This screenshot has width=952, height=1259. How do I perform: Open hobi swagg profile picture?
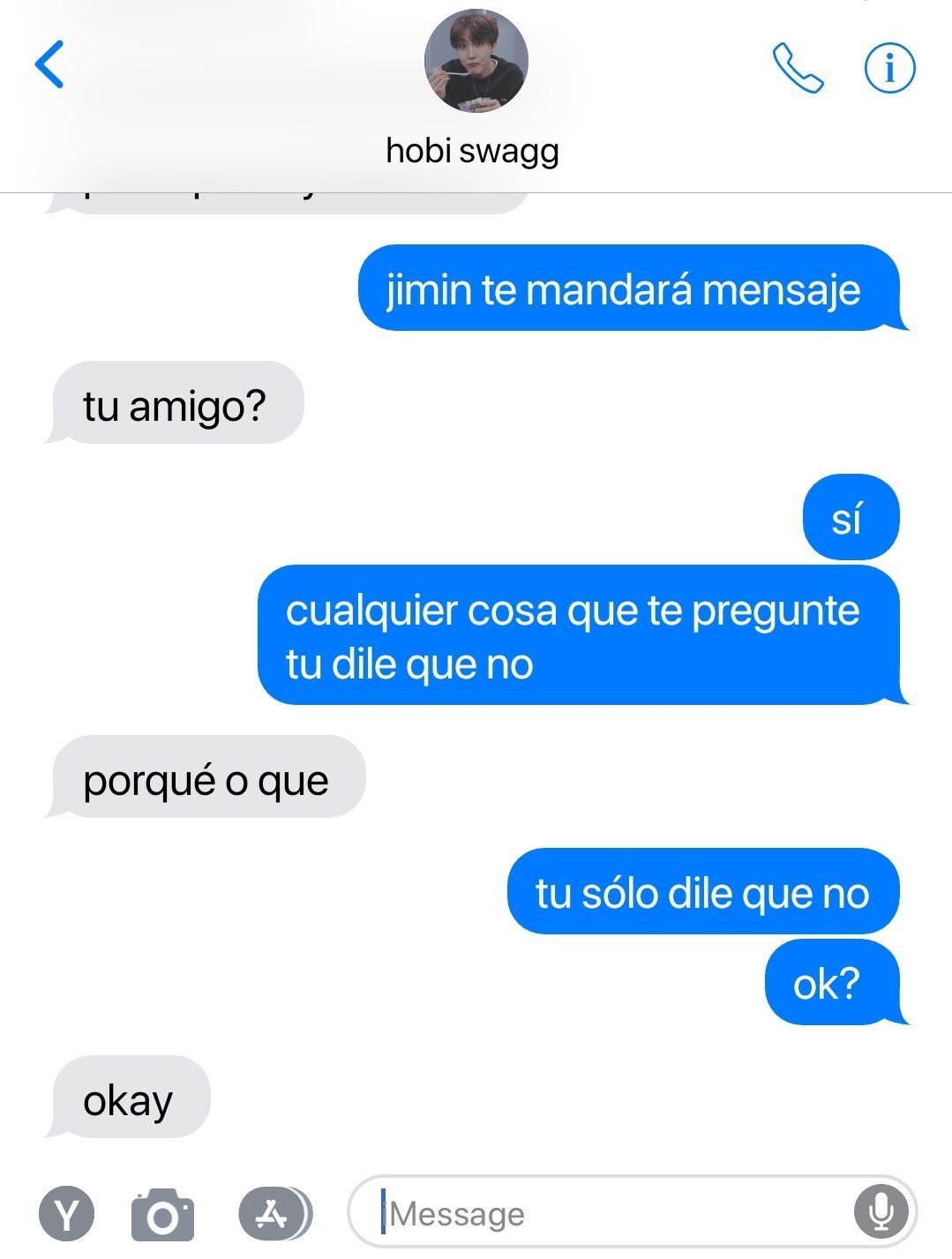(476, 61)
